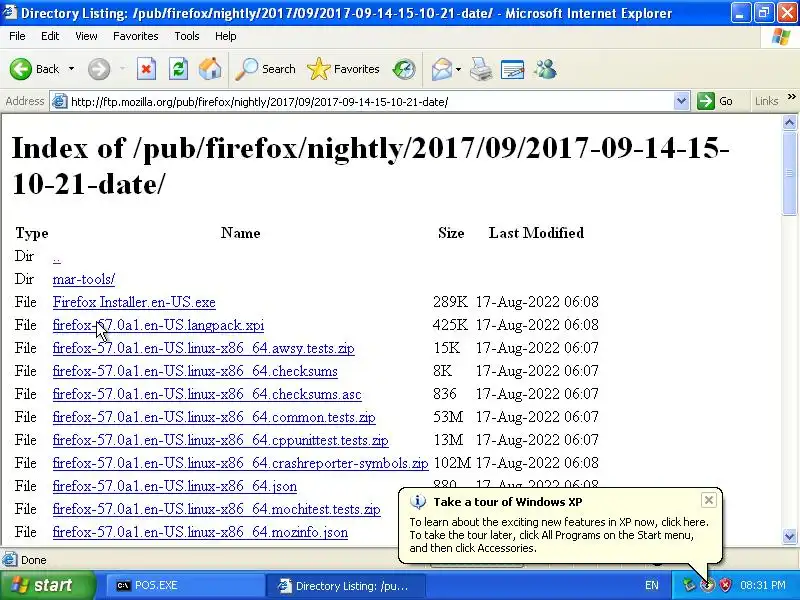Open the Edit menu

[50, 36]
